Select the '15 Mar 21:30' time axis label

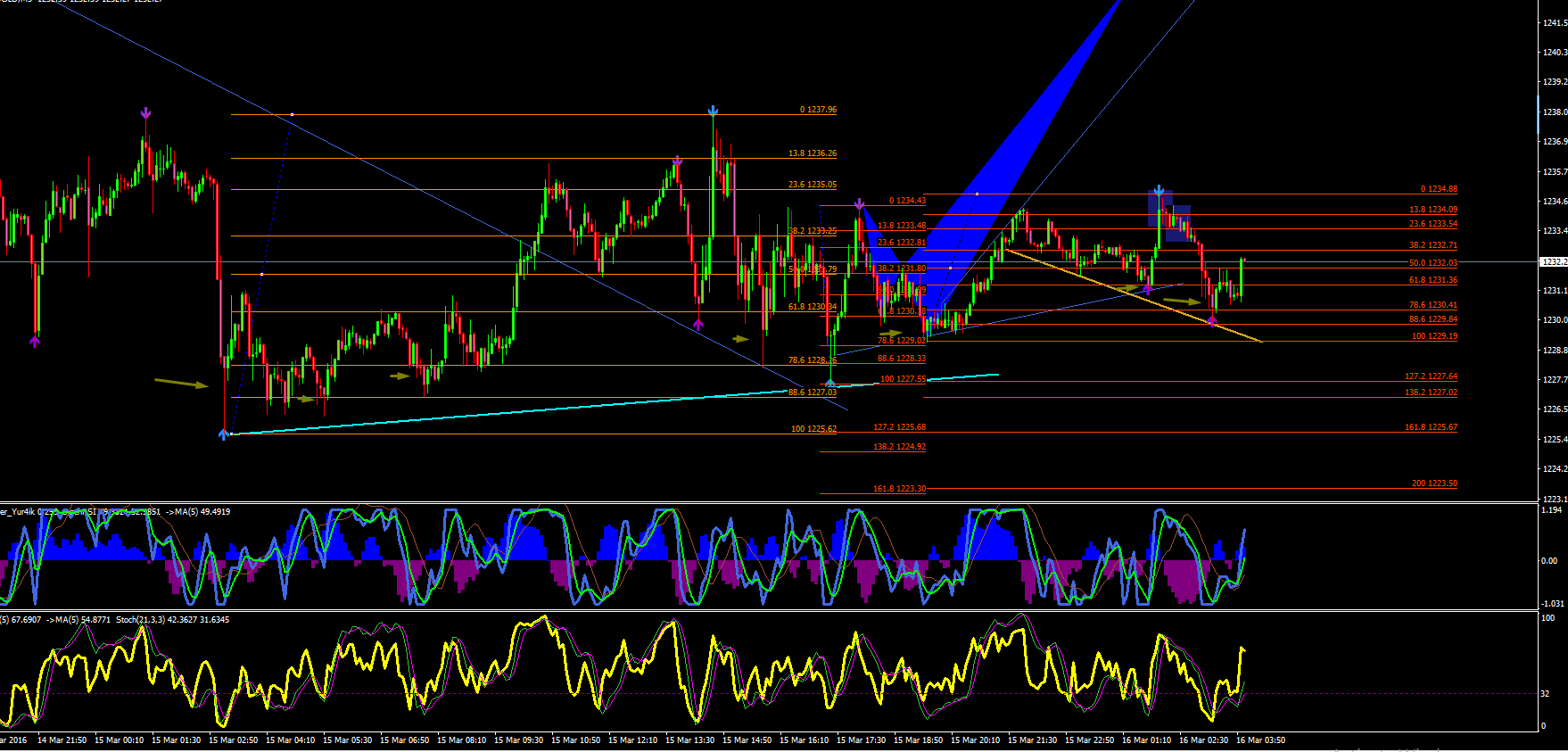(x=1032, y=740)
